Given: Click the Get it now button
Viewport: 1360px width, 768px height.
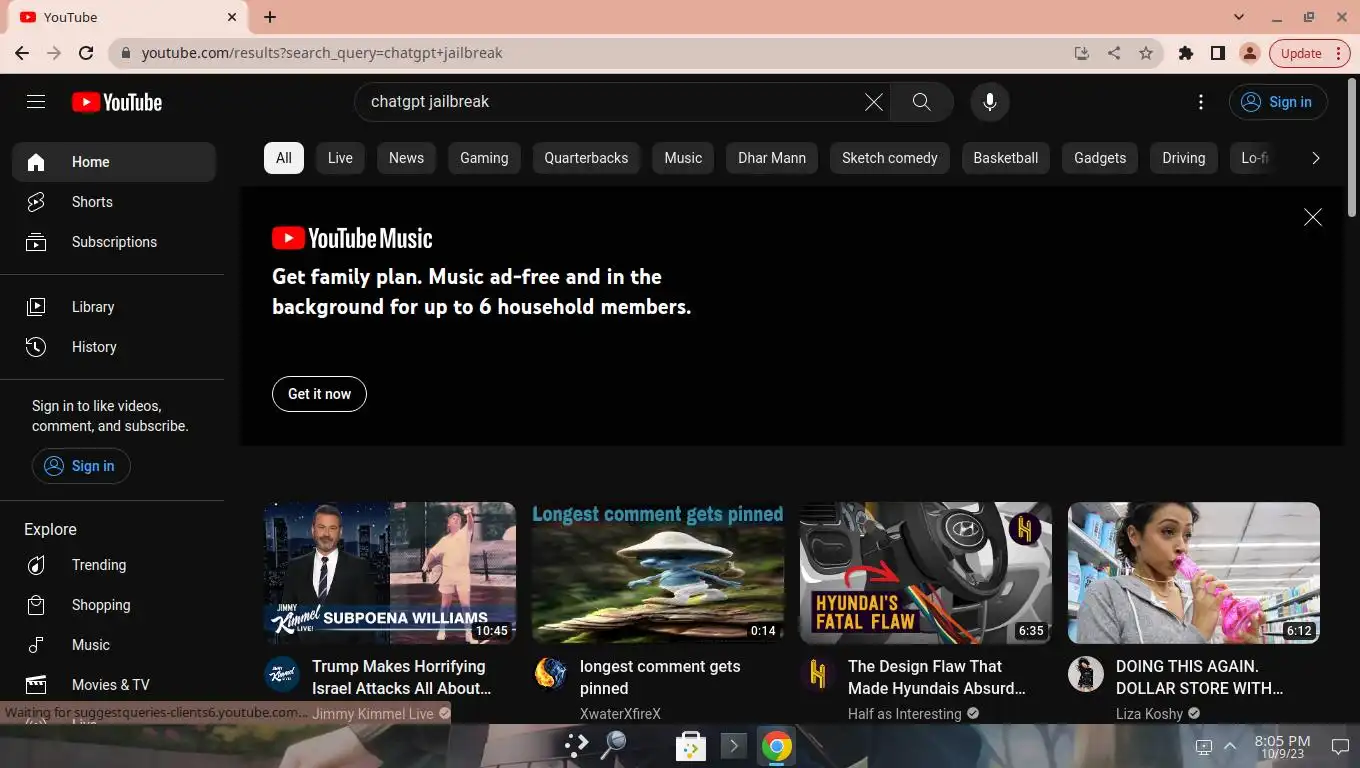Looking at the screenshot, I should 319,394.
